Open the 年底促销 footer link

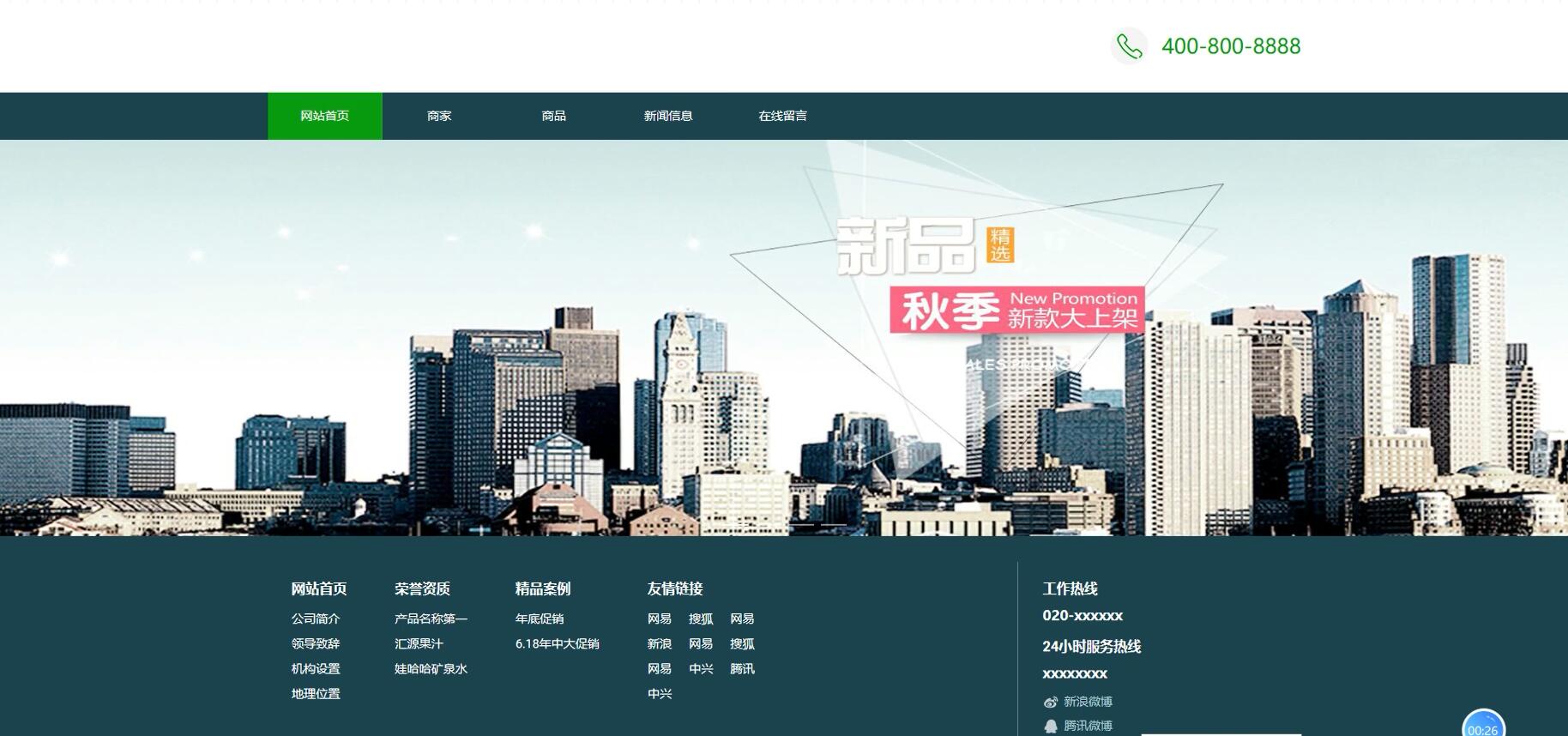click(x=540, y=618)
